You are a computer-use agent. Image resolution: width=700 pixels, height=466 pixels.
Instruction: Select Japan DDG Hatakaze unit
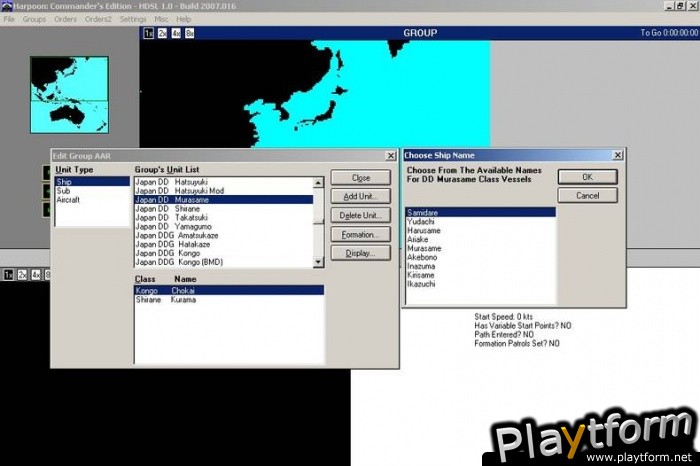(x=224, y=244)
